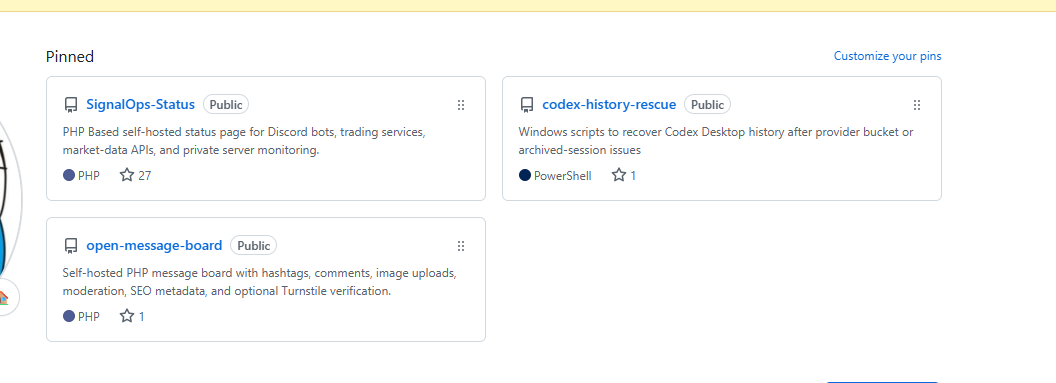Click the PowerShell language color dot

(x=525, y=176)
